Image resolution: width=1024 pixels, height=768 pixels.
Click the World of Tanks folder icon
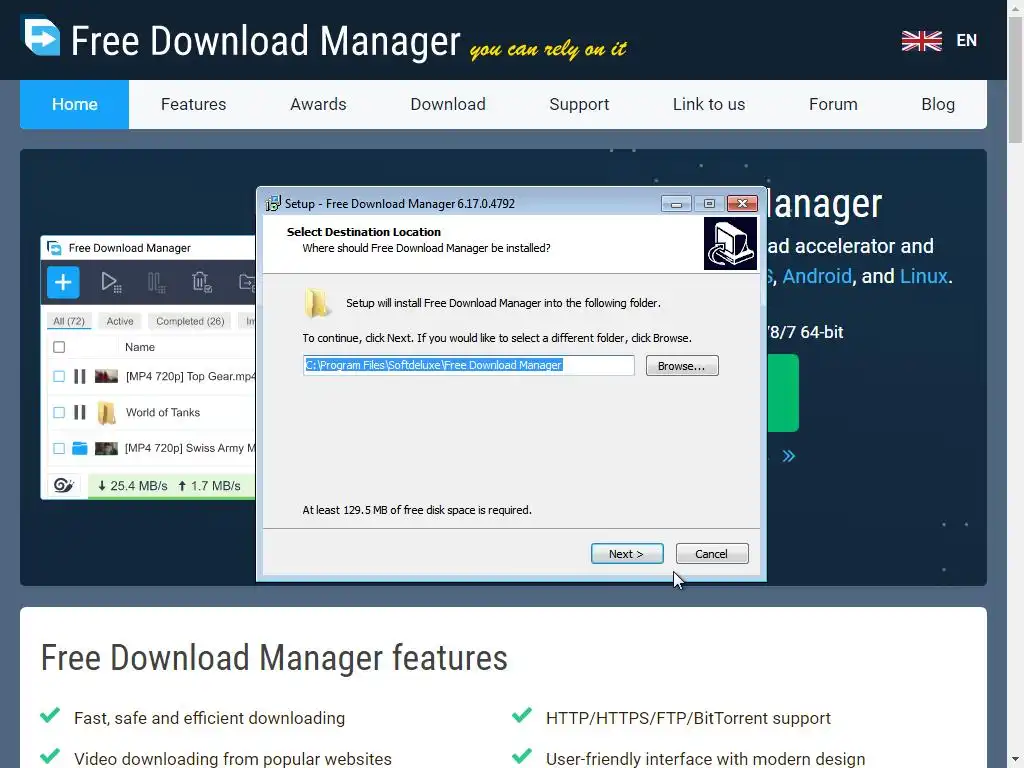click(x=106, y=413)
